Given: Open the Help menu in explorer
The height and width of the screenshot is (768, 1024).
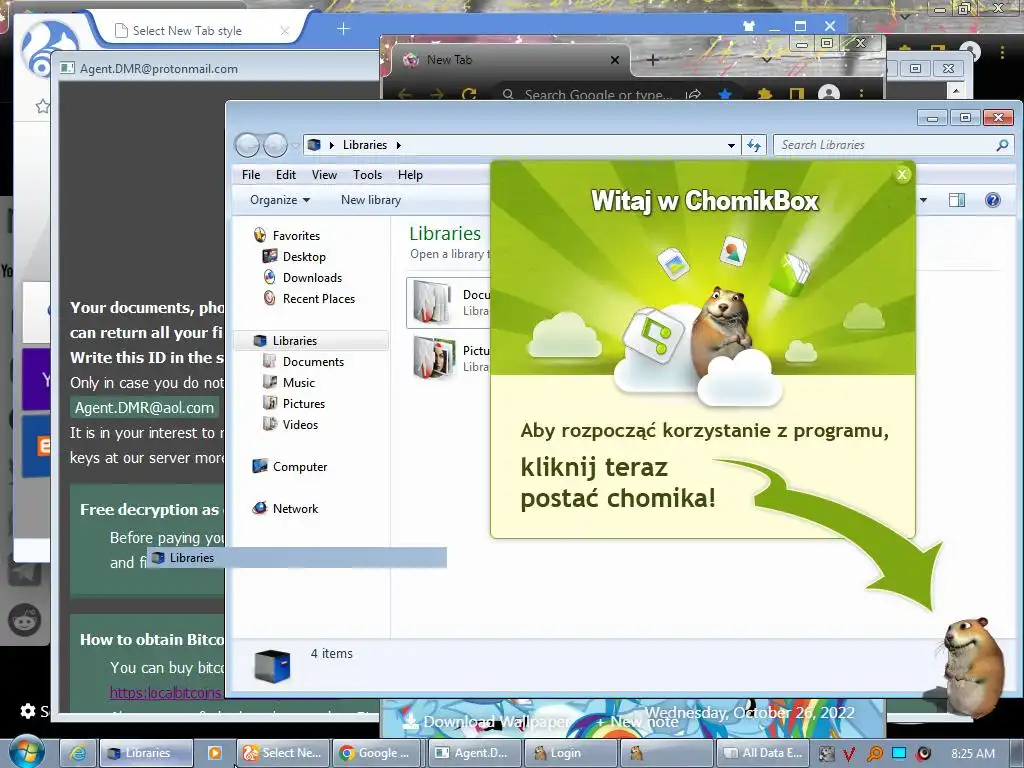Looking at the screenshot, I should (x=410, y=175).
